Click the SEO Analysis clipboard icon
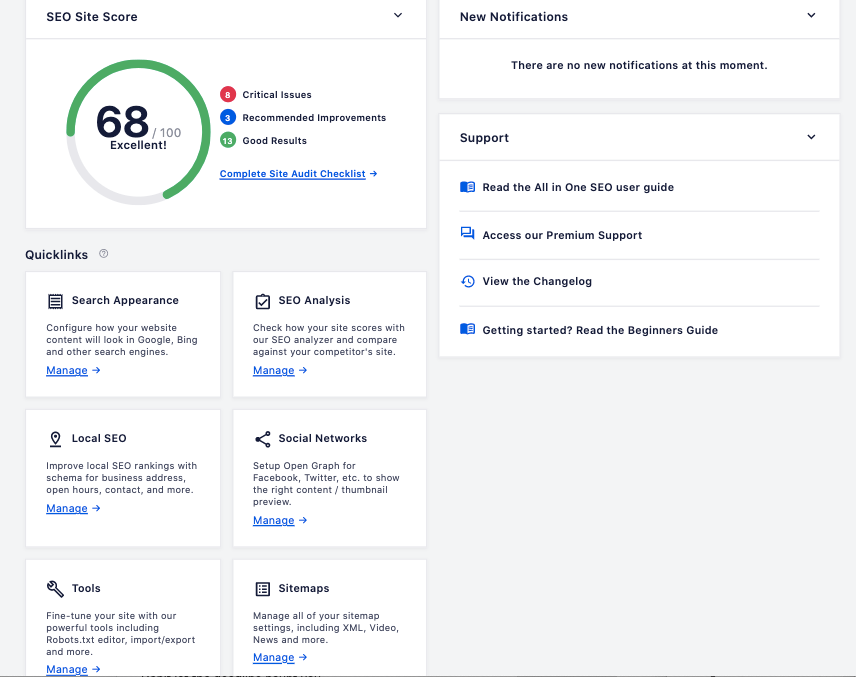This screenshot has height=677, width=856. click(x=263, y=301)
